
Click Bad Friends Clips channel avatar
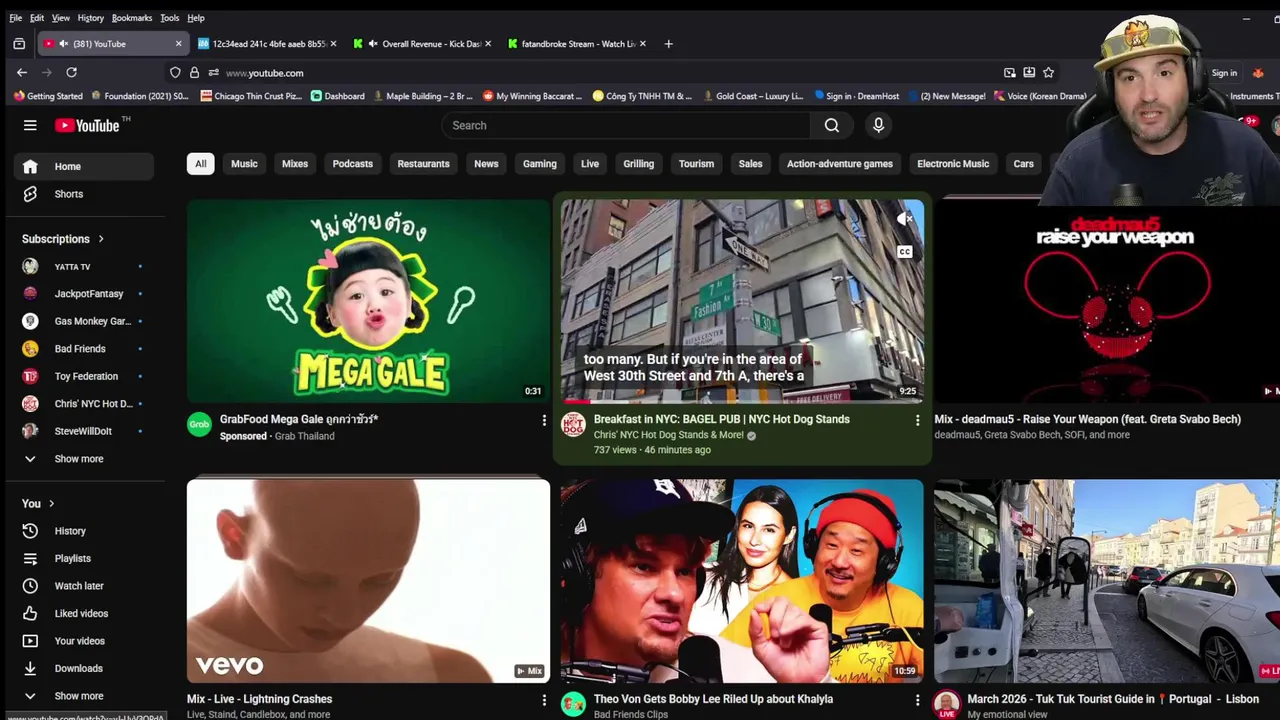573,704
